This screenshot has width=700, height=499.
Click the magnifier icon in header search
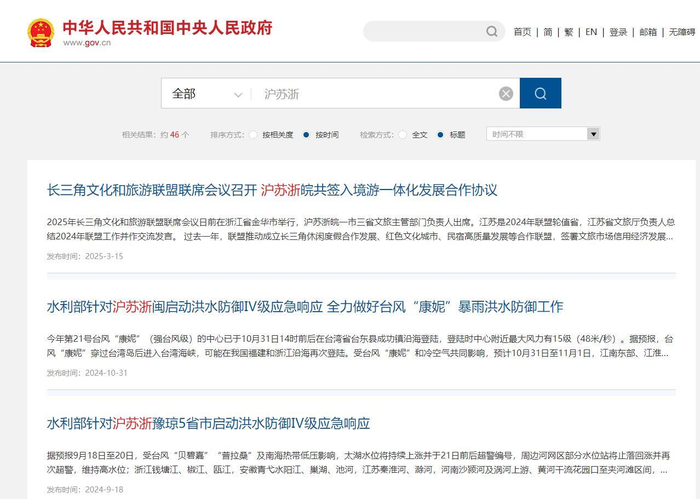492,31
